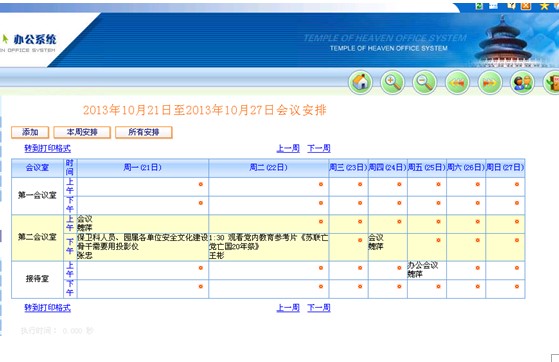
Task: Go to top 下一周 link
Action: tap(319, 148)
